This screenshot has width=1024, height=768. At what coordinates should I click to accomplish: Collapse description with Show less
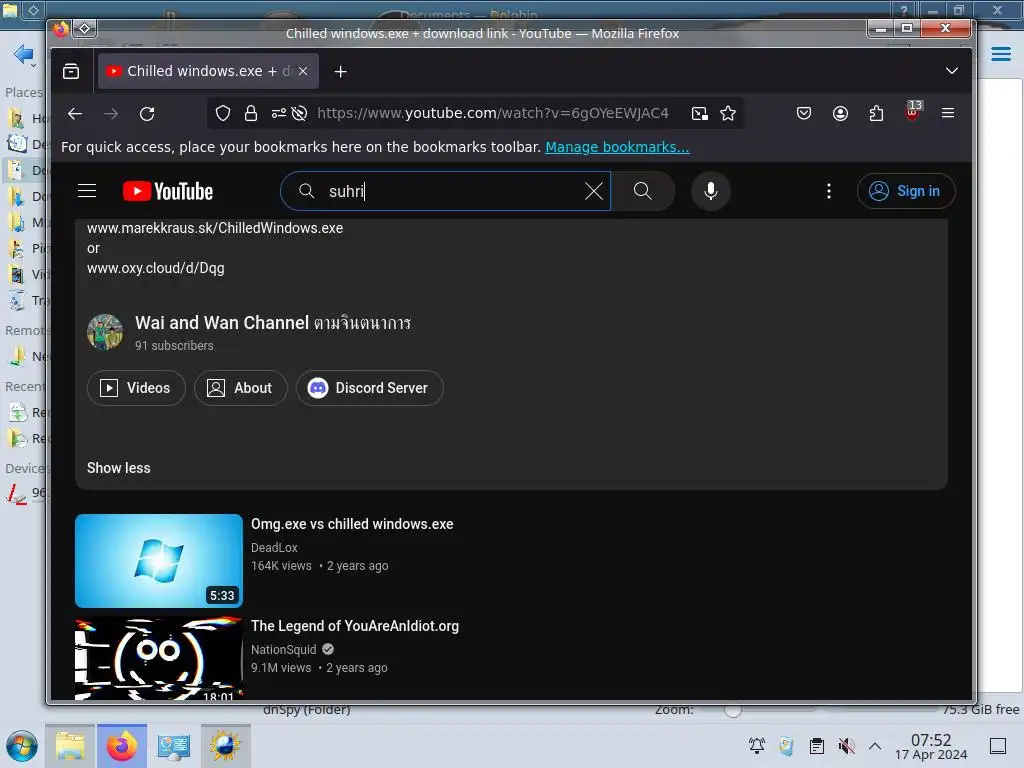119,468
